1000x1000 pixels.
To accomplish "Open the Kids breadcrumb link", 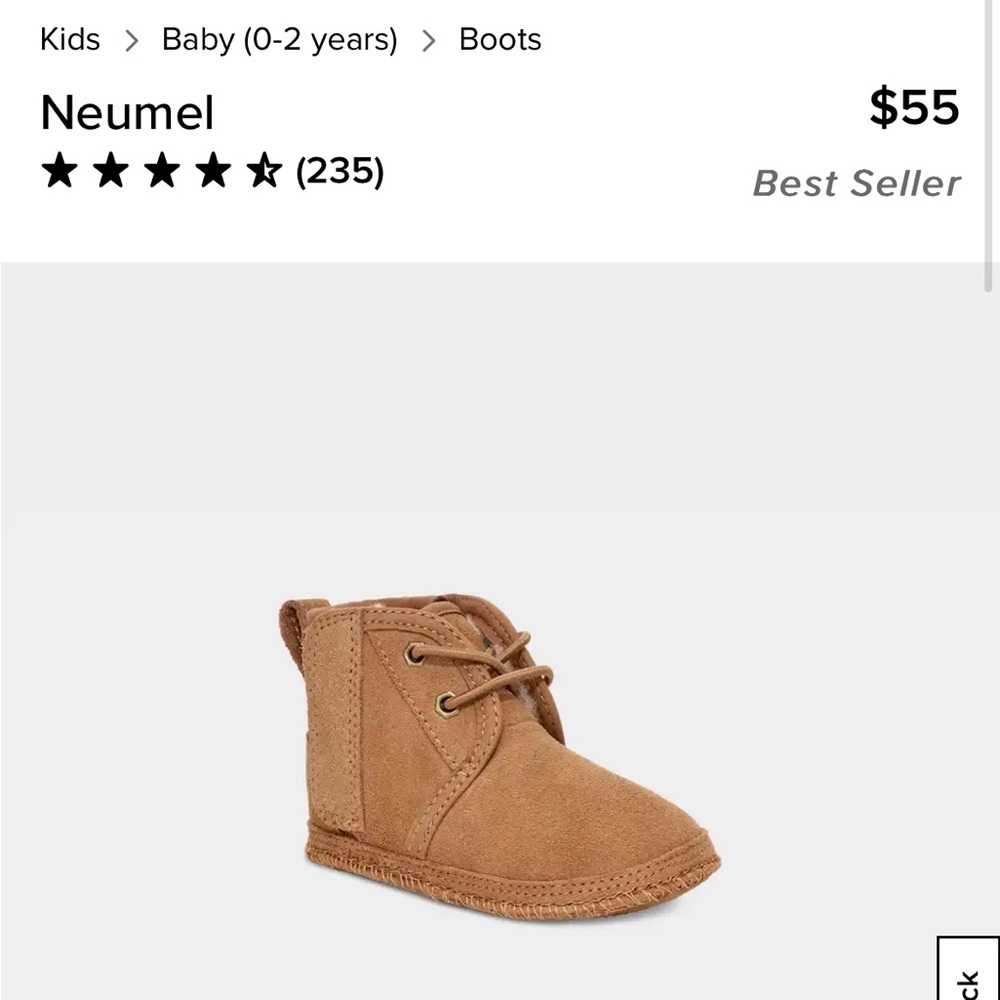I will [69, 40].
